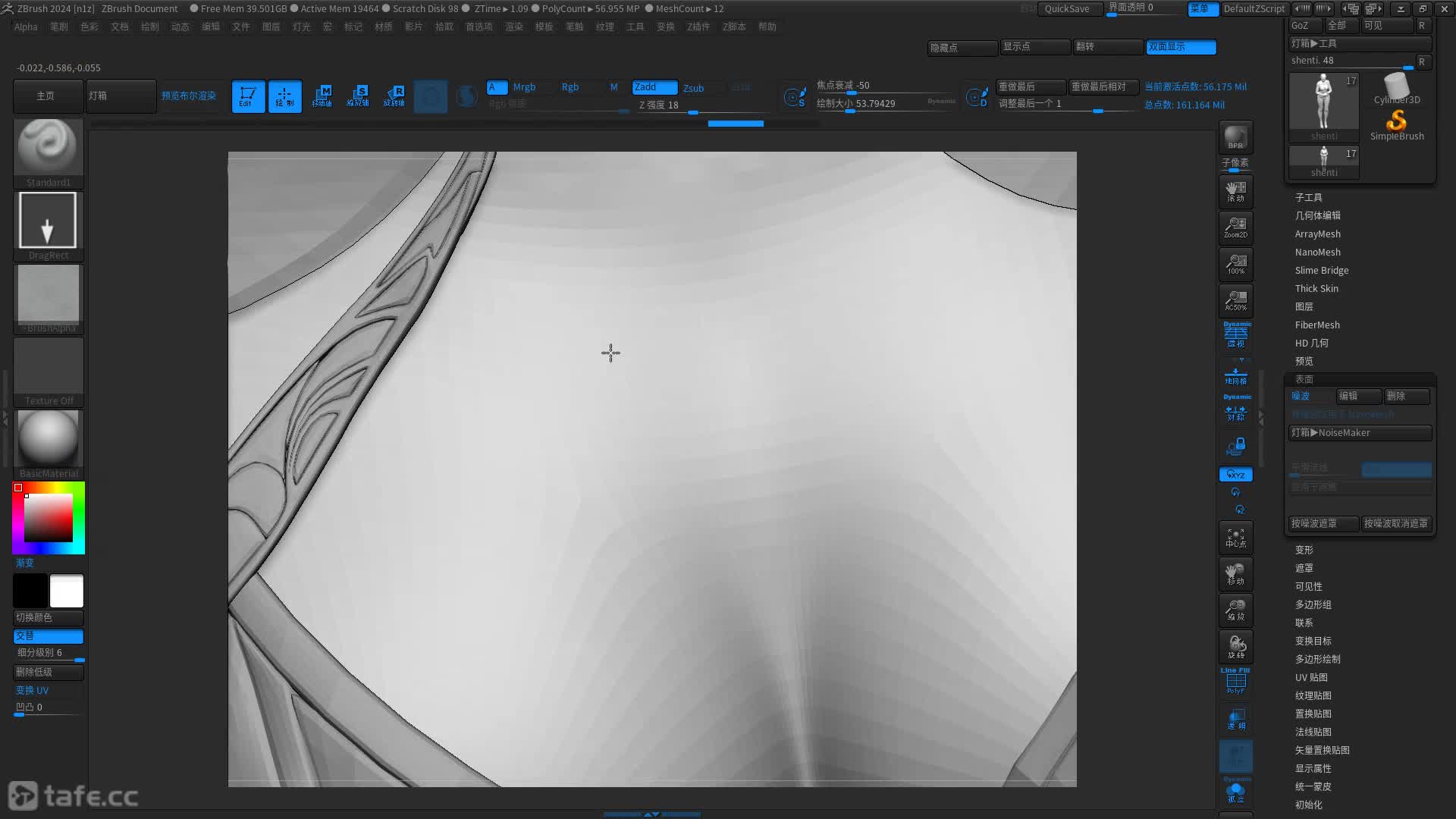Pick a color in the color picker square

pyautogui.click(x=49, y=518)
